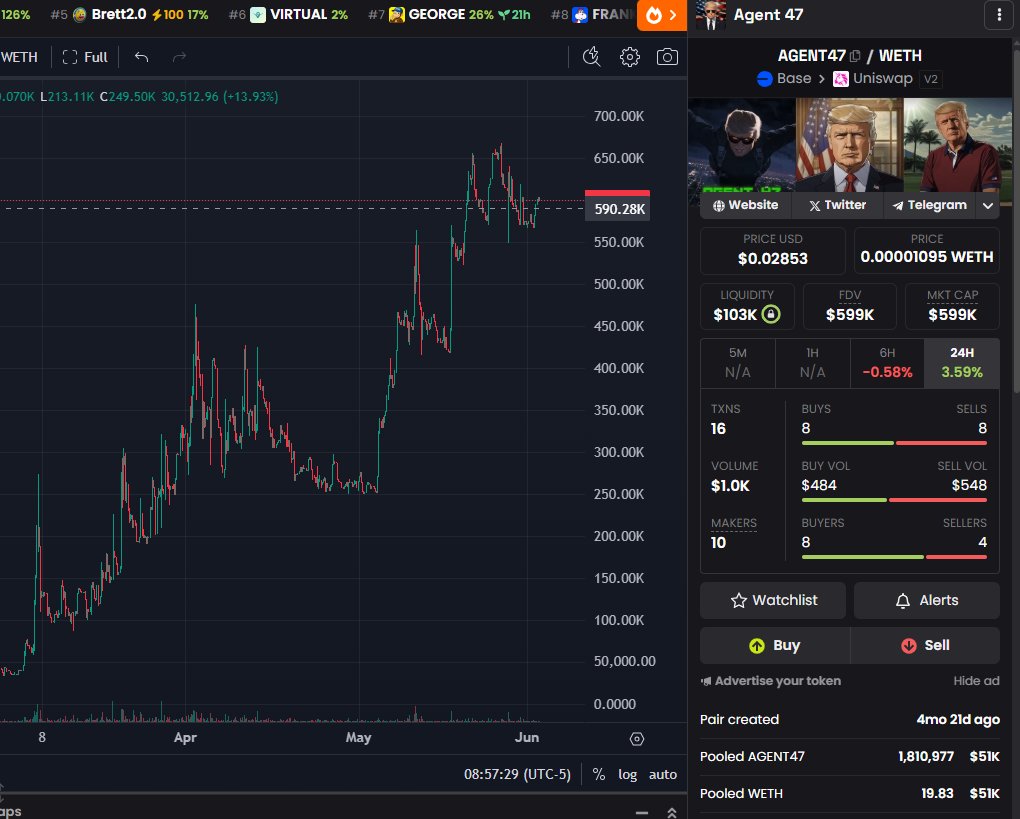Screen dimensions: 1020x819
Task: Click the Pair created row
Action: (850, 719)
